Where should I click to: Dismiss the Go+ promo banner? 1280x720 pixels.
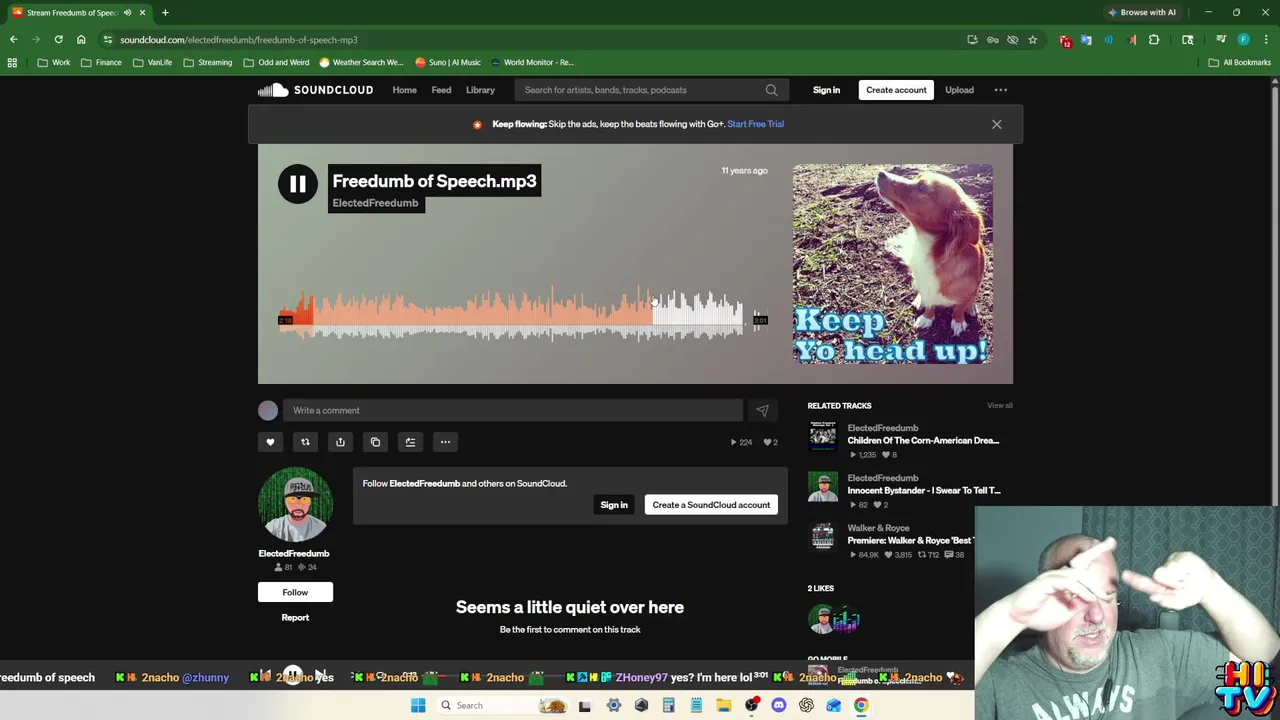coord(996,124)
